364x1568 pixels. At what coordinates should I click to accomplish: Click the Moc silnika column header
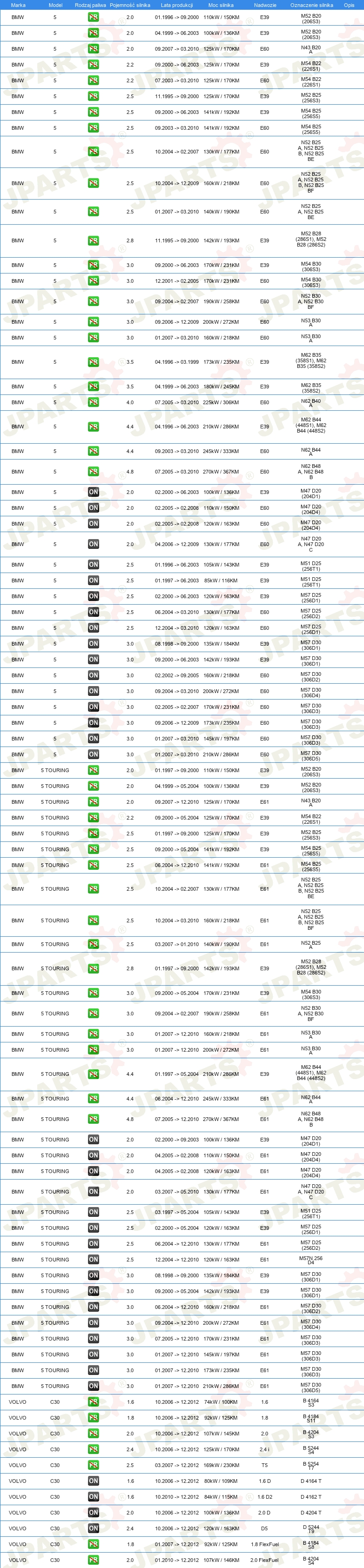221,5
